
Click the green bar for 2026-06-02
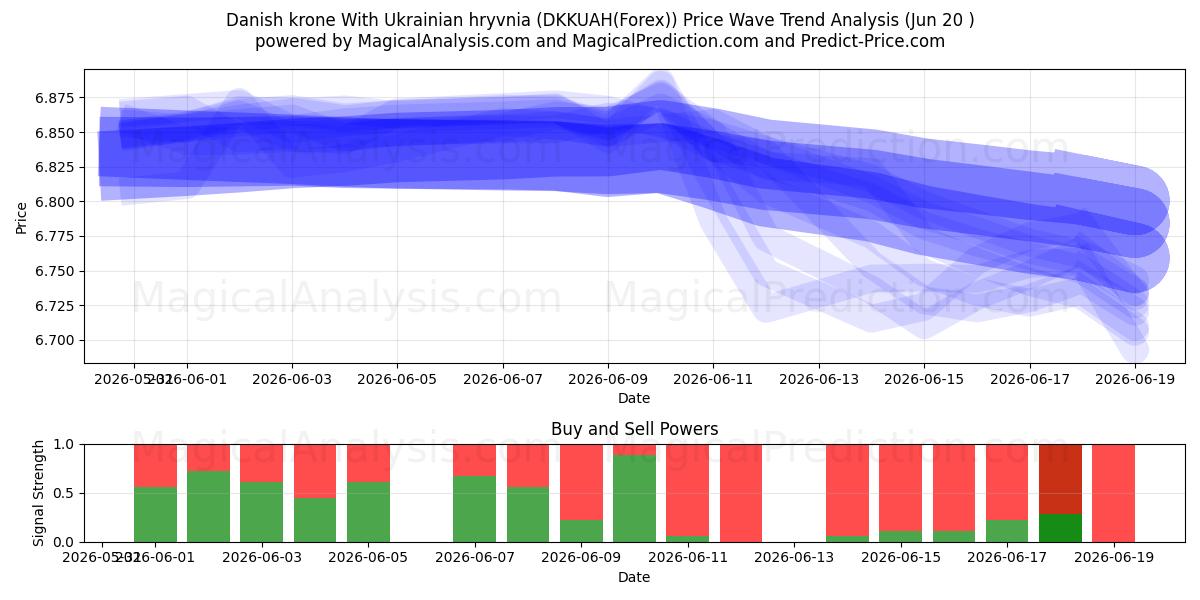pyautogui.click(x=208, y=506)
